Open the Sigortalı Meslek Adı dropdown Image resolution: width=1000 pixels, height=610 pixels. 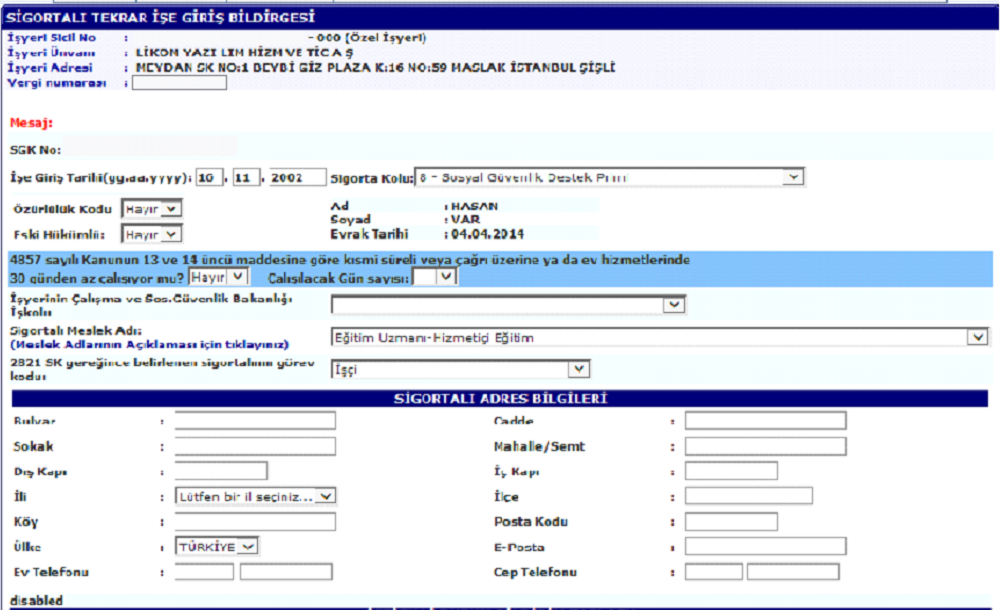point(659,338)
